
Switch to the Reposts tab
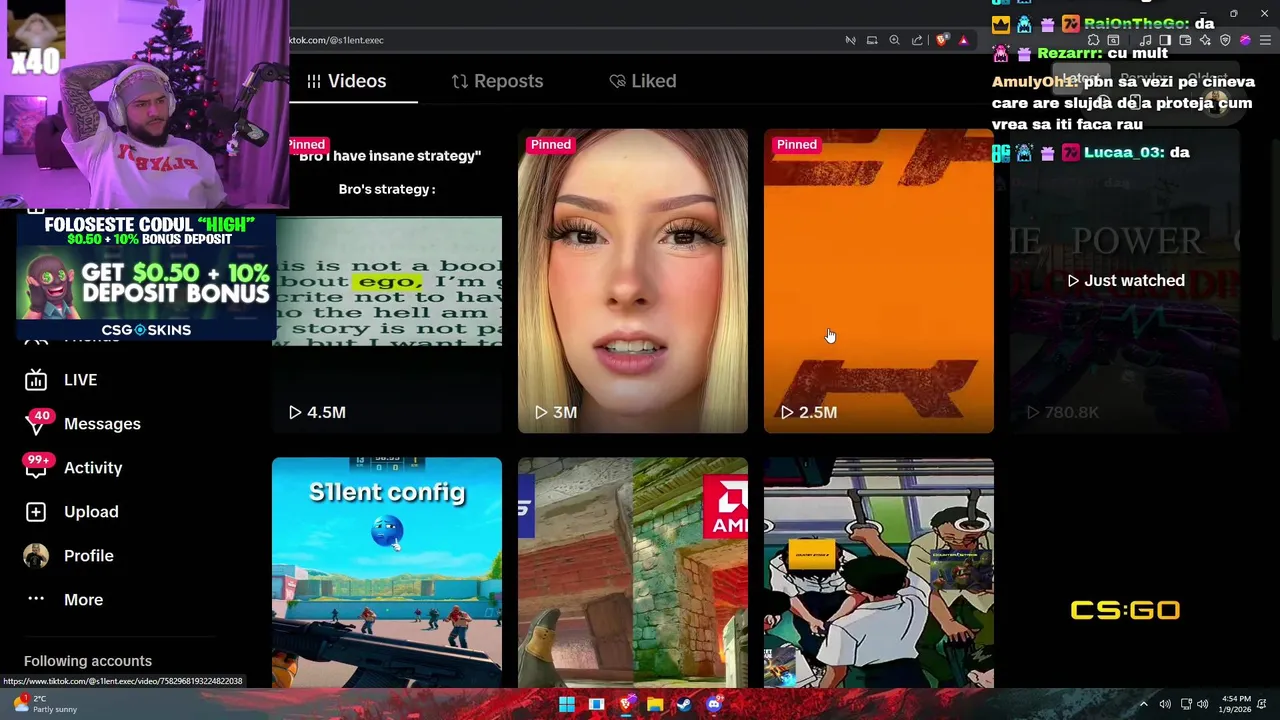(x=497, y=81)
